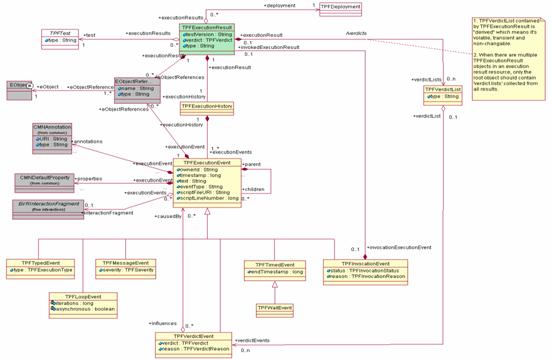Click the TPFVerdictEvent class box
The height and width of the screenshot is (360, 552).
194,345
